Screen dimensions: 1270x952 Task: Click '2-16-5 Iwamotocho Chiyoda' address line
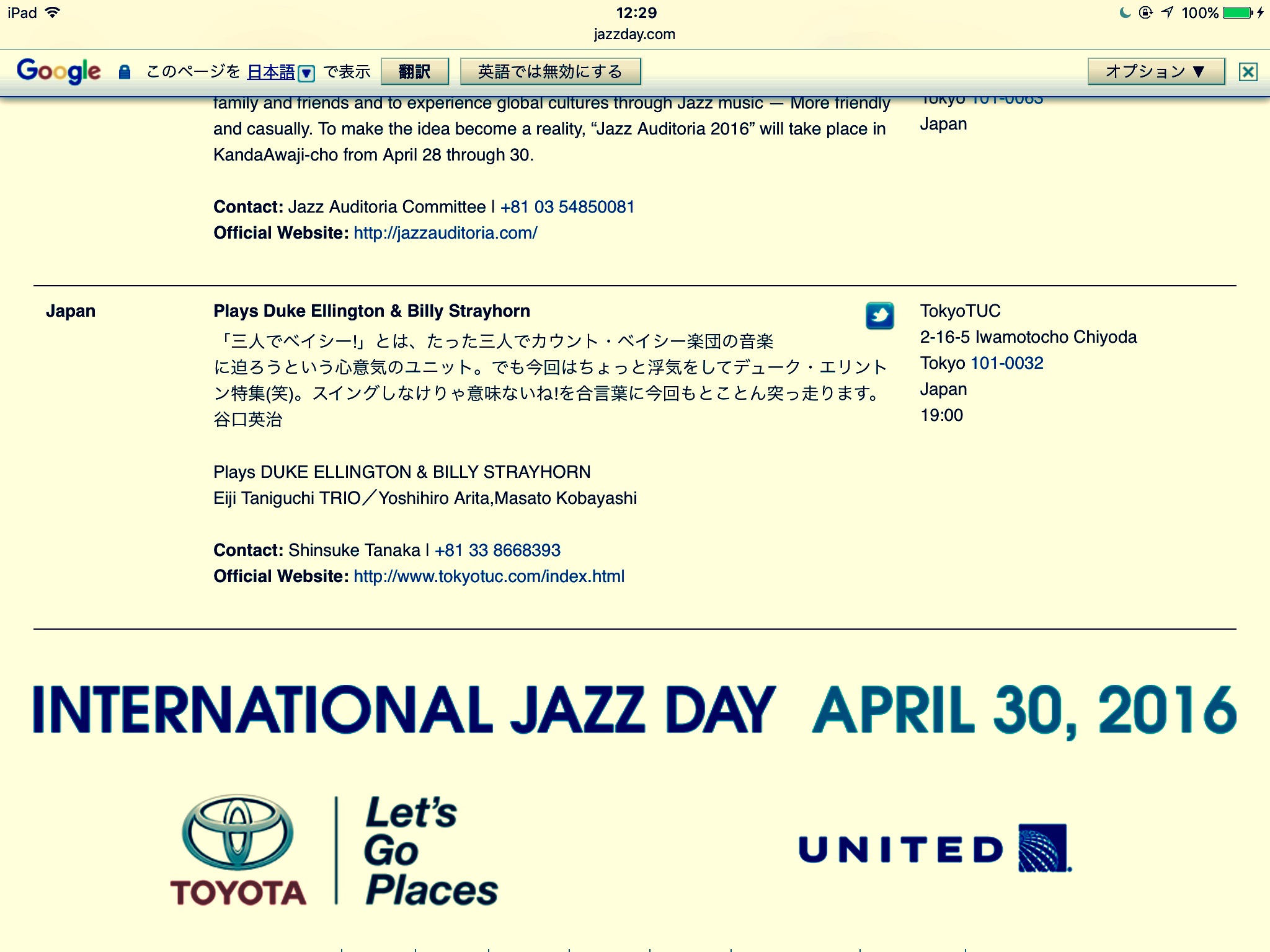coord(1028,337)
